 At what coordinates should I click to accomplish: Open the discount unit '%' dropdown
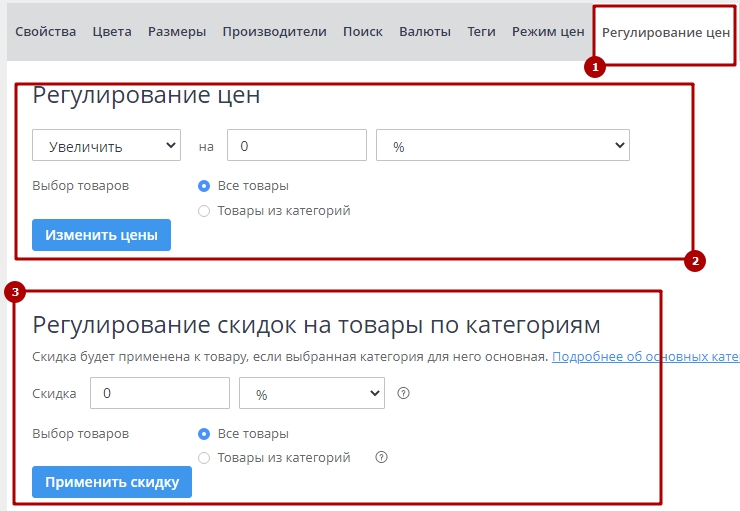pos(312,394)
